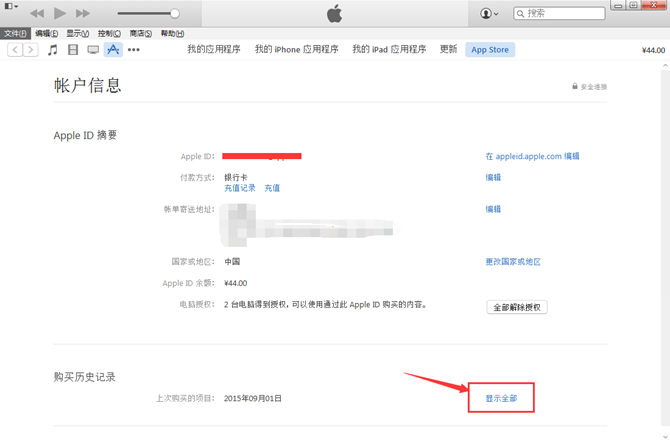Click the 银行卡 payment method text
670x442 pixels.
click(236, 177)
